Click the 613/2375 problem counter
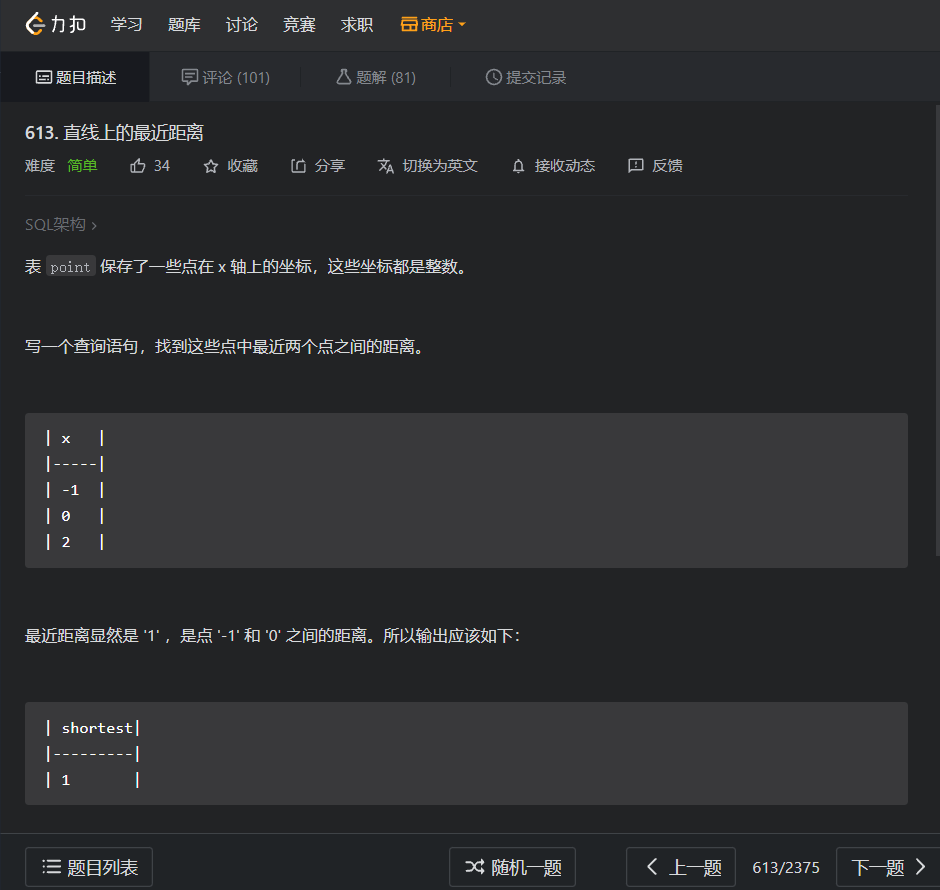 pyautogui.click(x=786, y=867)
